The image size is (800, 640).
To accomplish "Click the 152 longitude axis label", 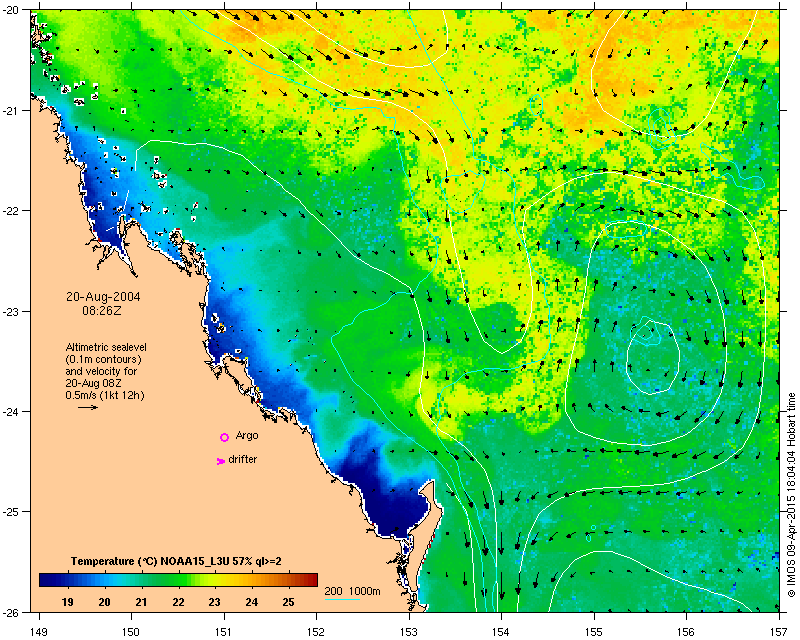I will [316, 632].
